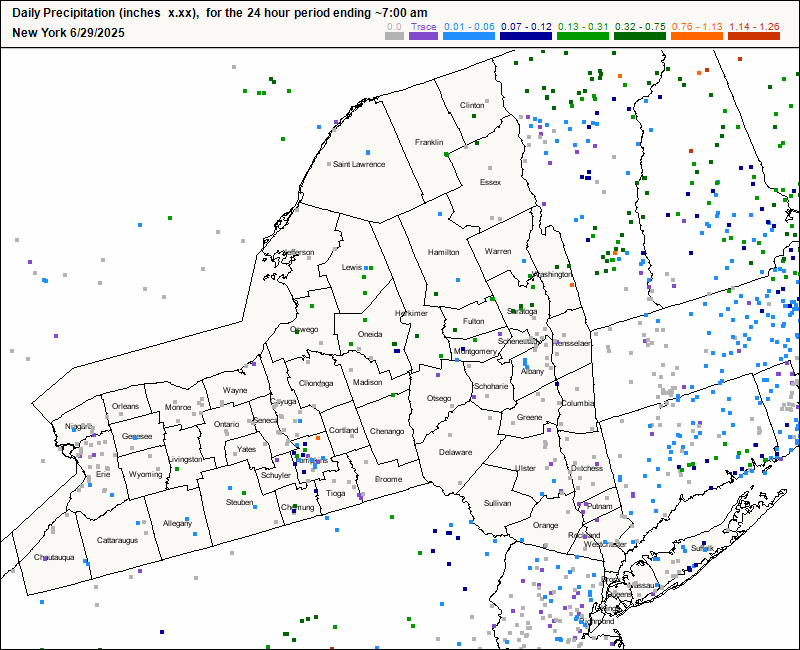Select the Ulster county label

click(525, 468)
